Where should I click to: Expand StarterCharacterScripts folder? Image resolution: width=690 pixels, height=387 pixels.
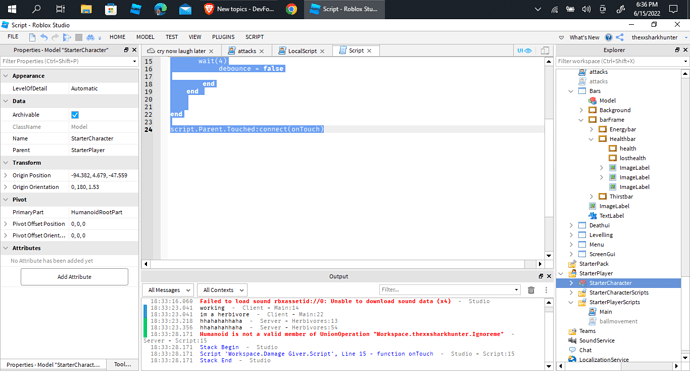(x=571, y=293)
